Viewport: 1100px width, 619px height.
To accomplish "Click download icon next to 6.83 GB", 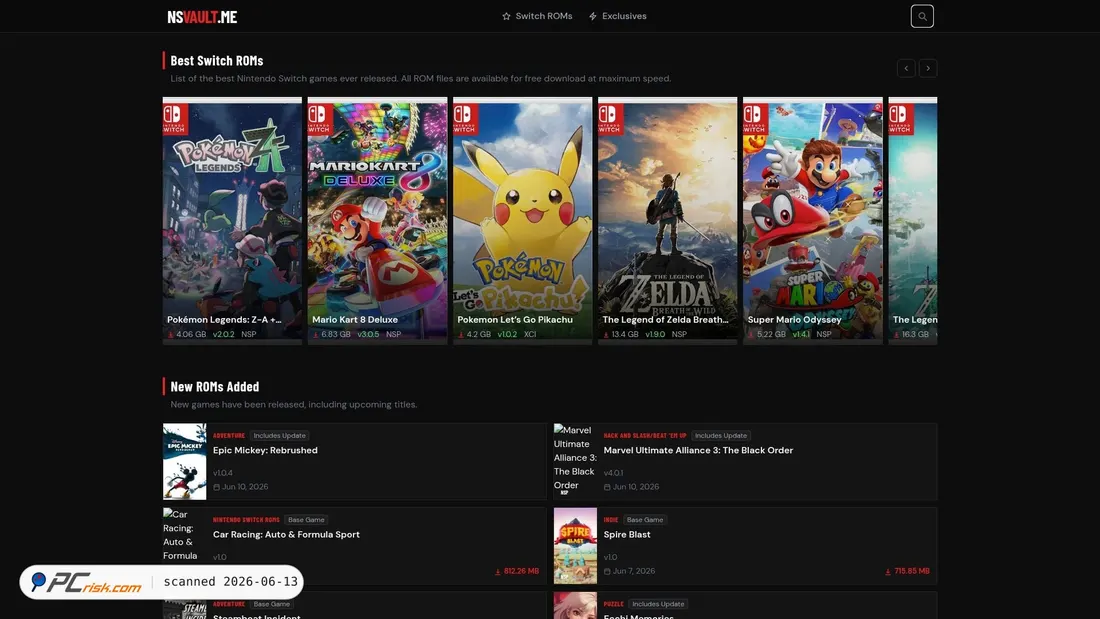I will [x=316, y=335].
